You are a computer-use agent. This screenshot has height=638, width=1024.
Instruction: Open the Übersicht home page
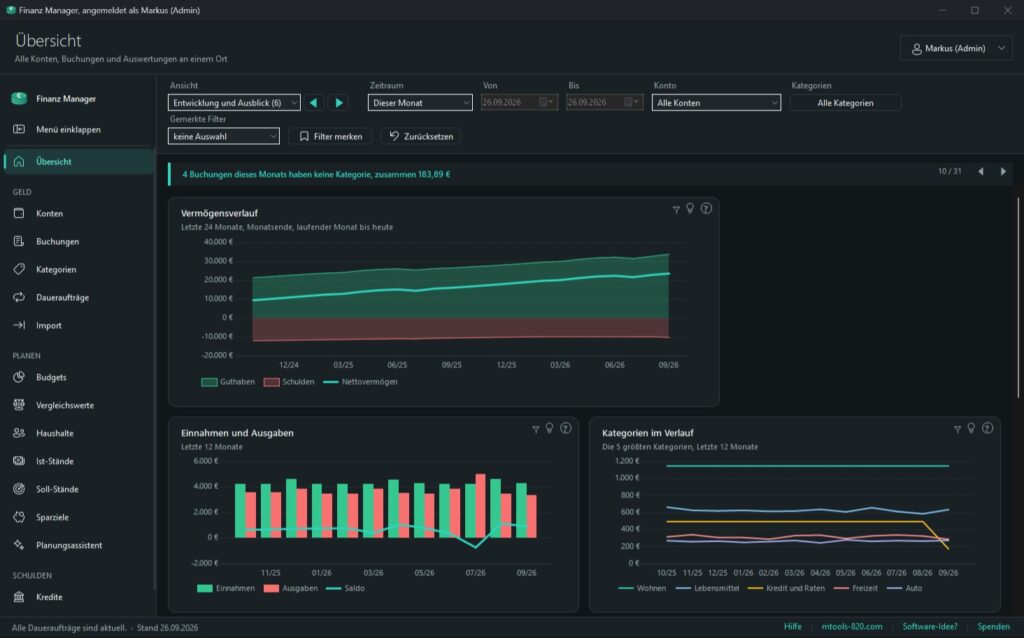click(x=77, y=161)
